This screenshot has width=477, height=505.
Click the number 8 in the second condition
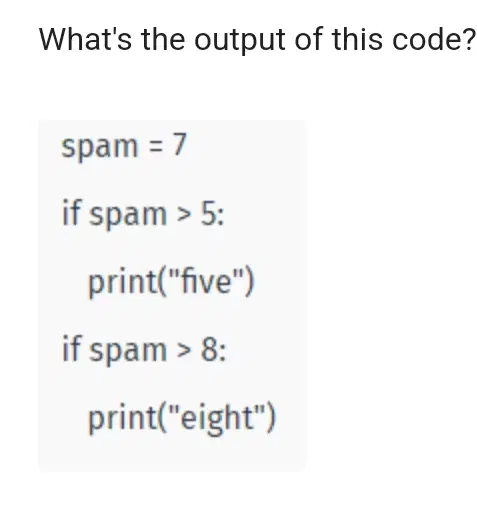209,350
